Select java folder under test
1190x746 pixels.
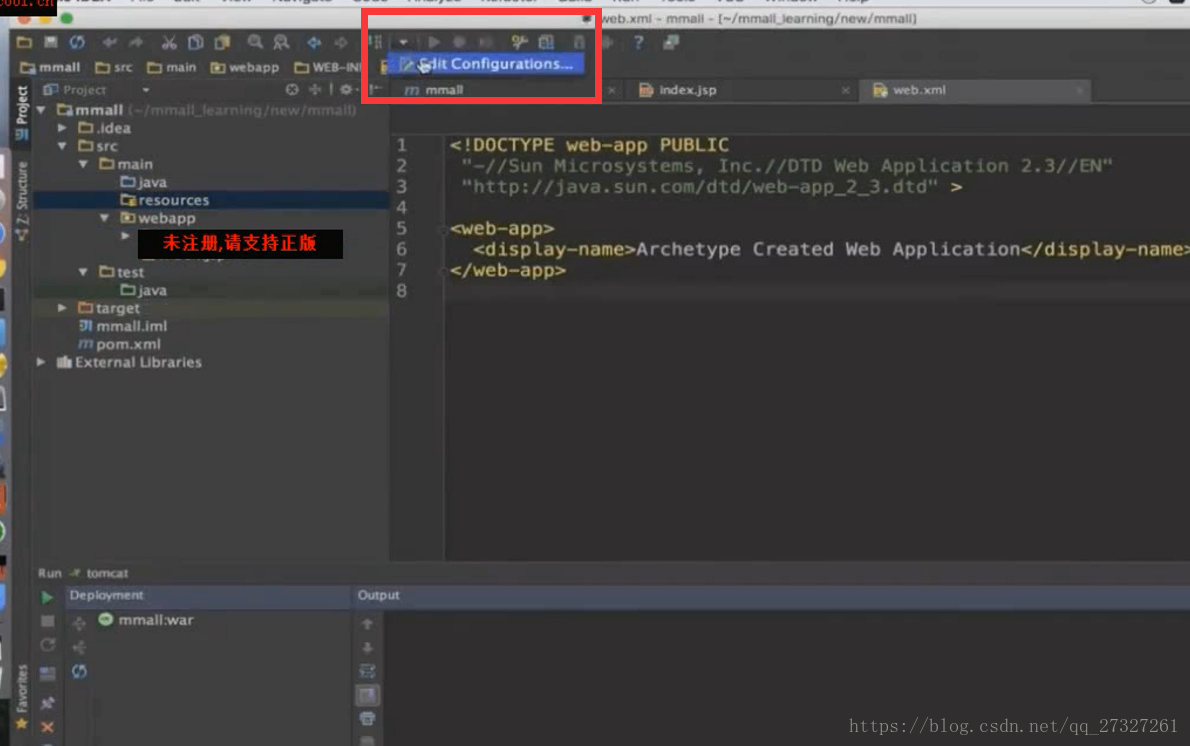tap(144, 290)
